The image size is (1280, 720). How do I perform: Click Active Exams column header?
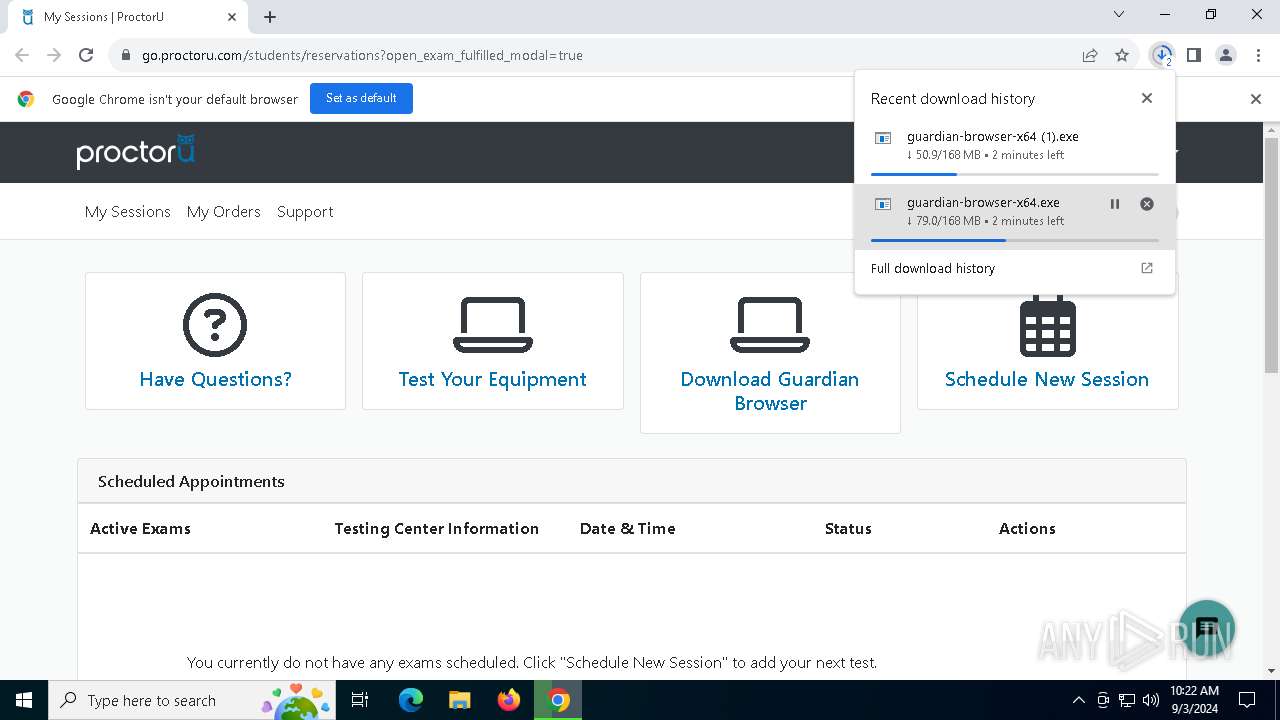tap(140, 528)
